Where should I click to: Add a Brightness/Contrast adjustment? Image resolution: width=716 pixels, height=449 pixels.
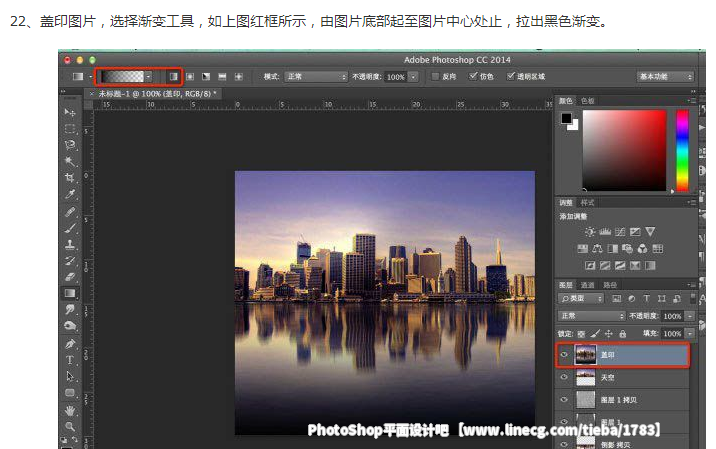point(590,232)
